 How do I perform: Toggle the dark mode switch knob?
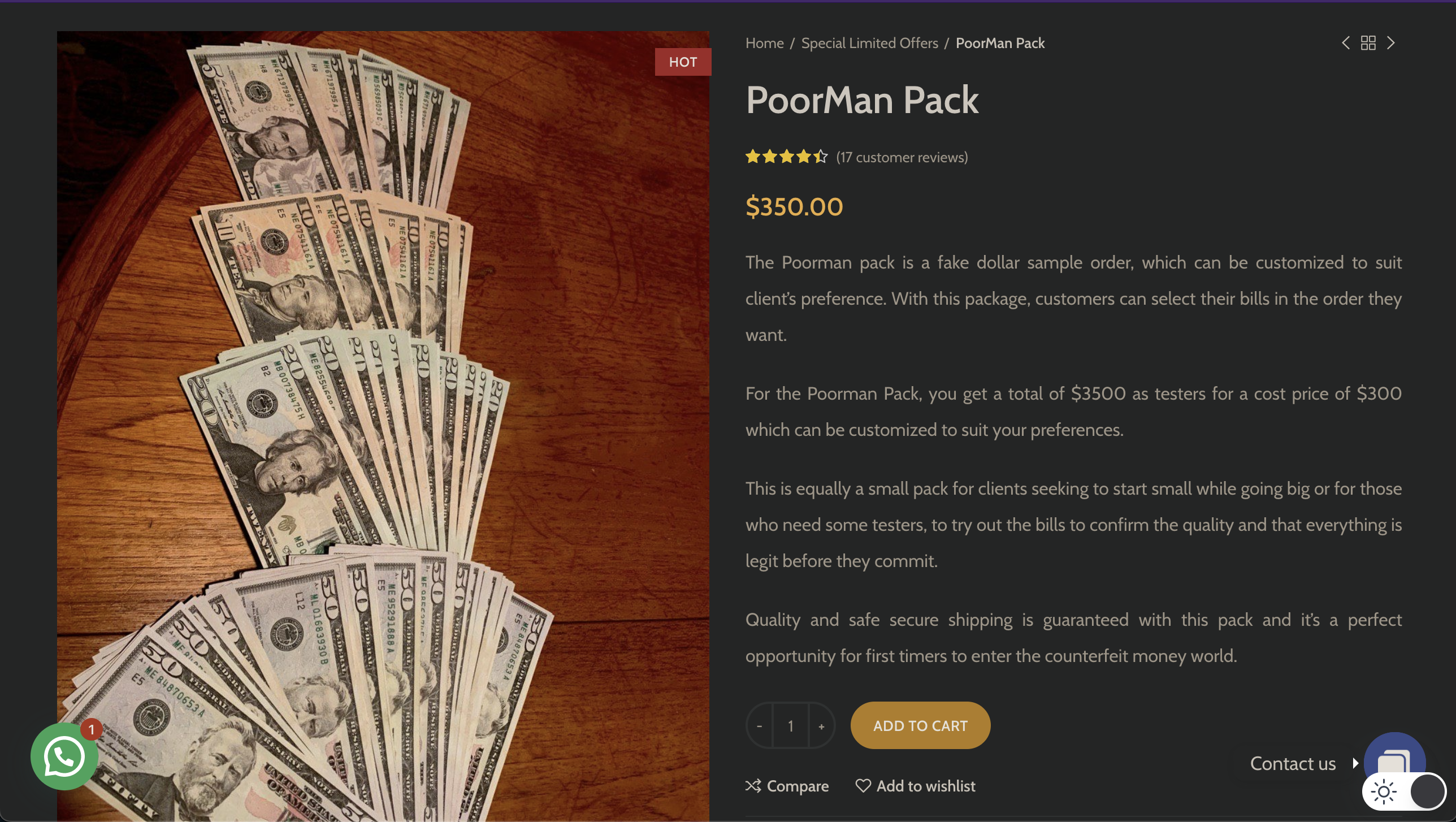click(x=1427, y=791)
